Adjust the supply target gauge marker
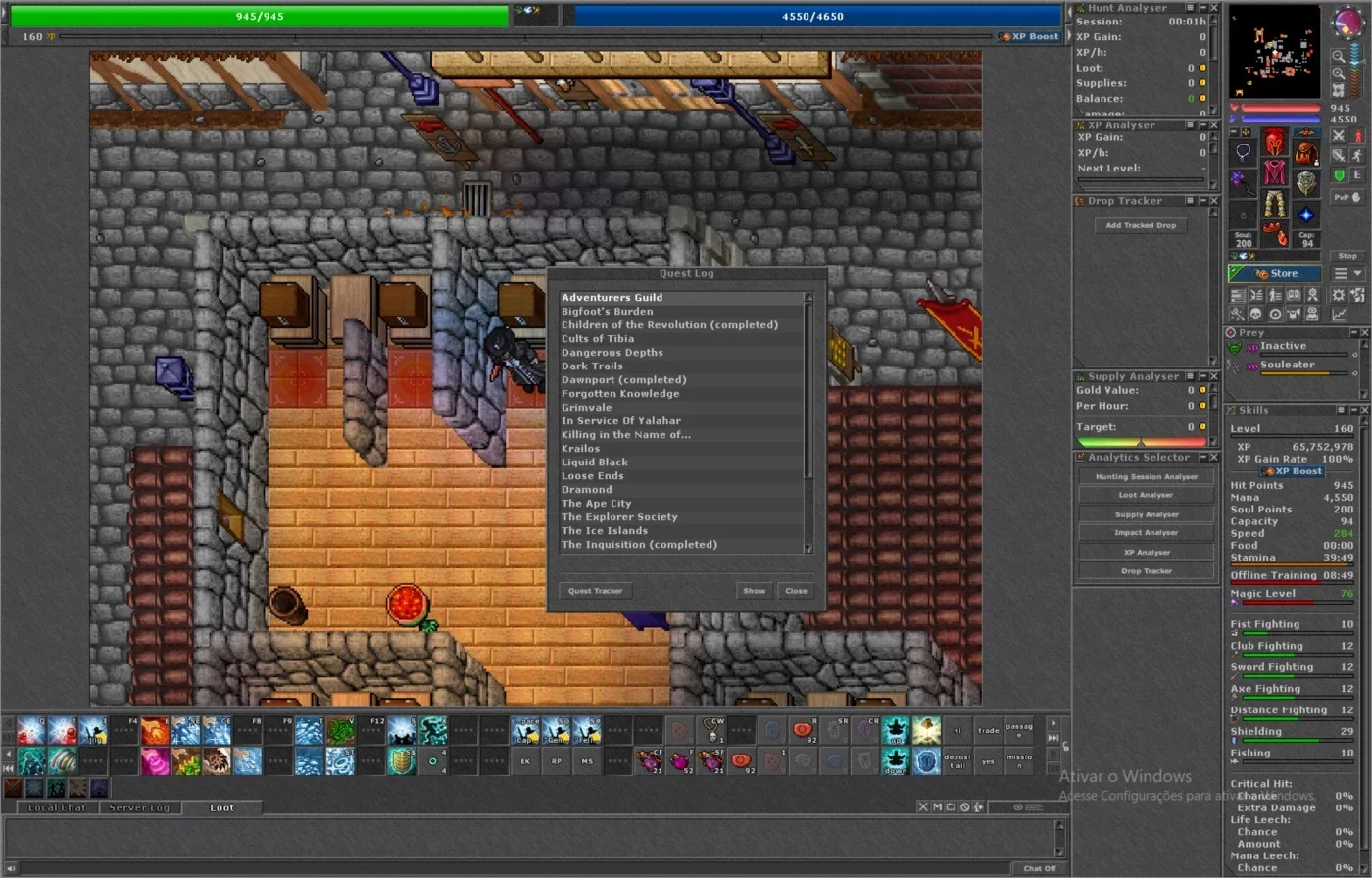Viewport: 1372px width, 878px height. tap(1140, 442)
